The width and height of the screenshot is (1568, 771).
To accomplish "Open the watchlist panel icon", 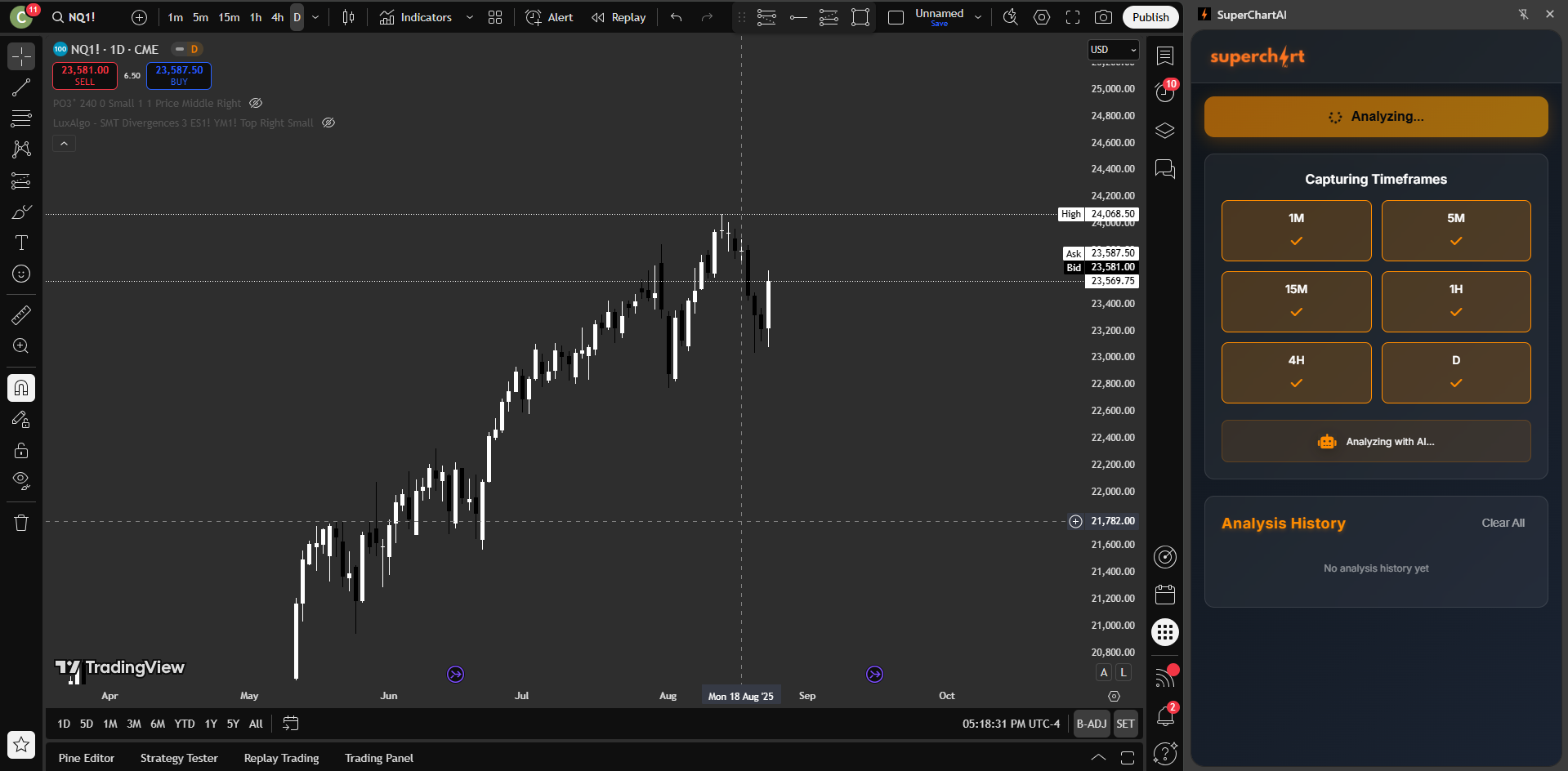I will [x=1165, y=56].
